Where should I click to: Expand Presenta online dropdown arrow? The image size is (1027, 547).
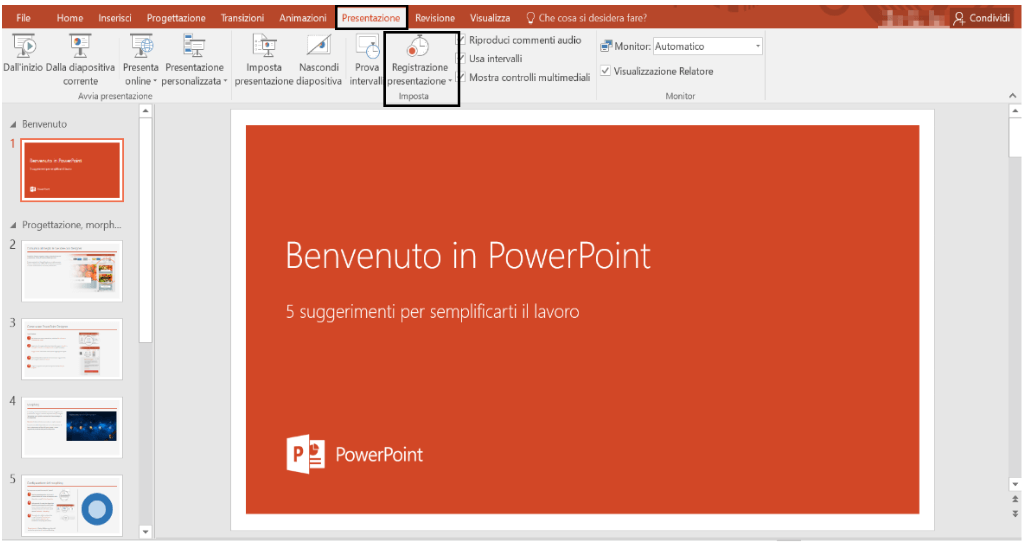155,82
